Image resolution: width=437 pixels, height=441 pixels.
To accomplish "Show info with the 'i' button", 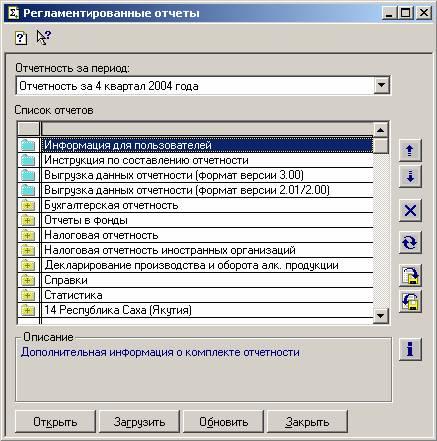I will (x=410, y=349).
